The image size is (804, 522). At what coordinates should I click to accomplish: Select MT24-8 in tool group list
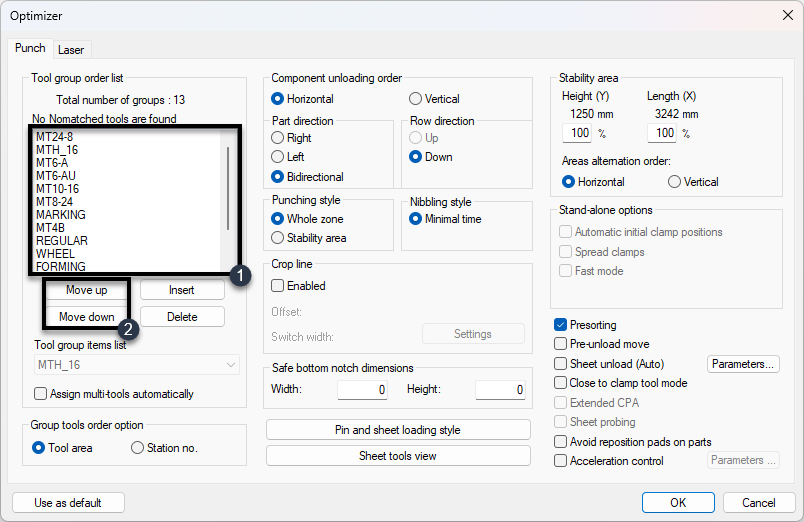54,137
